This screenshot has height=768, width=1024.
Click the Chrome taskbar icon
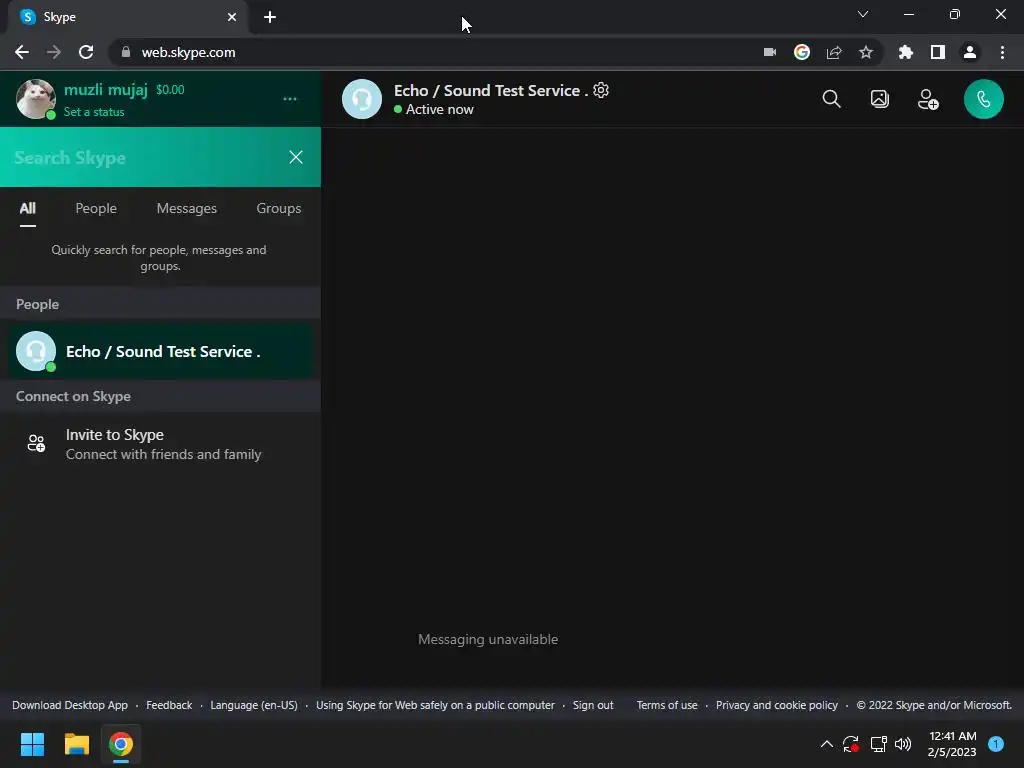click(x=121, y=744)
